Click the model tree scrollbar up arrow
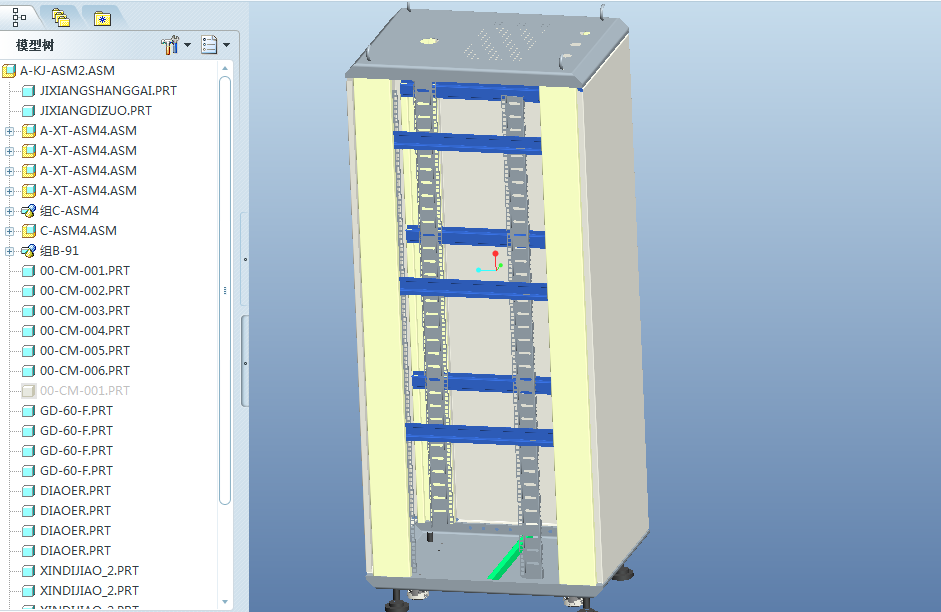Image resolution: width=941 pixels, height=612 pixels. point(225,68)
